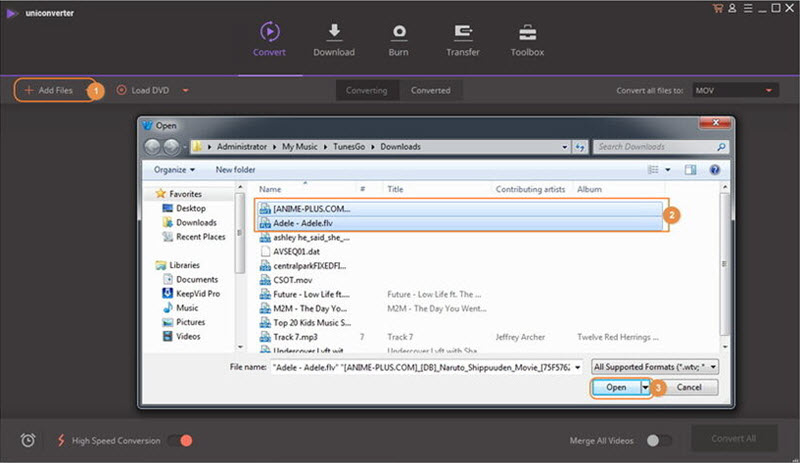Open the Organize menu
This screenshot has height=463, width=800.
pos(174,169)
